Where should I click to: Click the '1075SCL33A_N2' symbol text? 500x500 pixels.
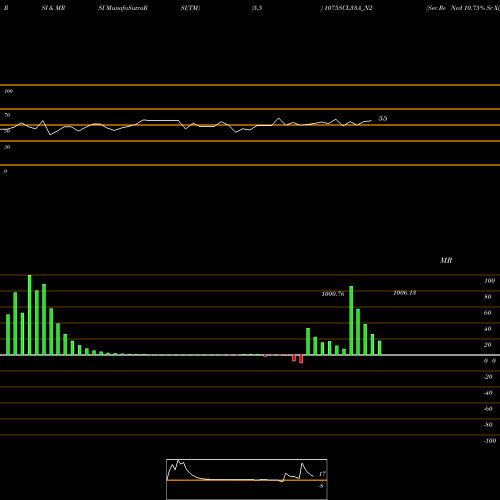[x=348, y=8]
